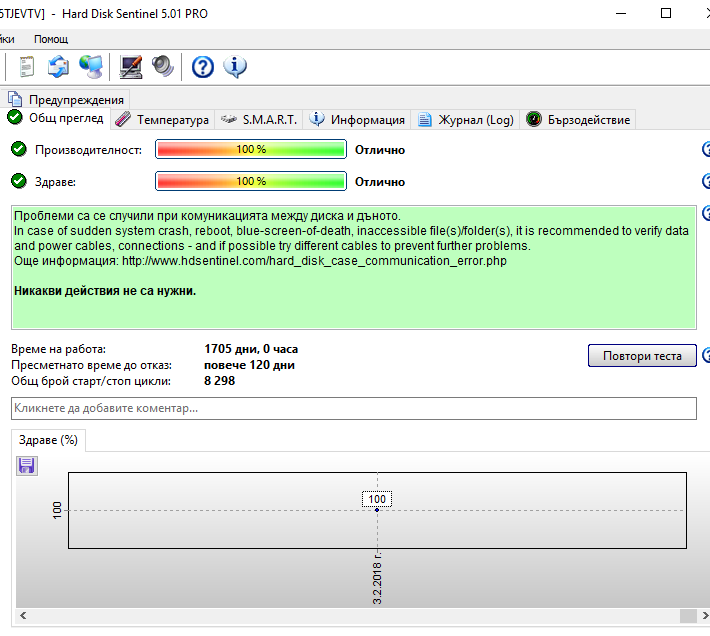Open the Помощ menu
Screen dimensions: 710x636
[x=51, y=39]
